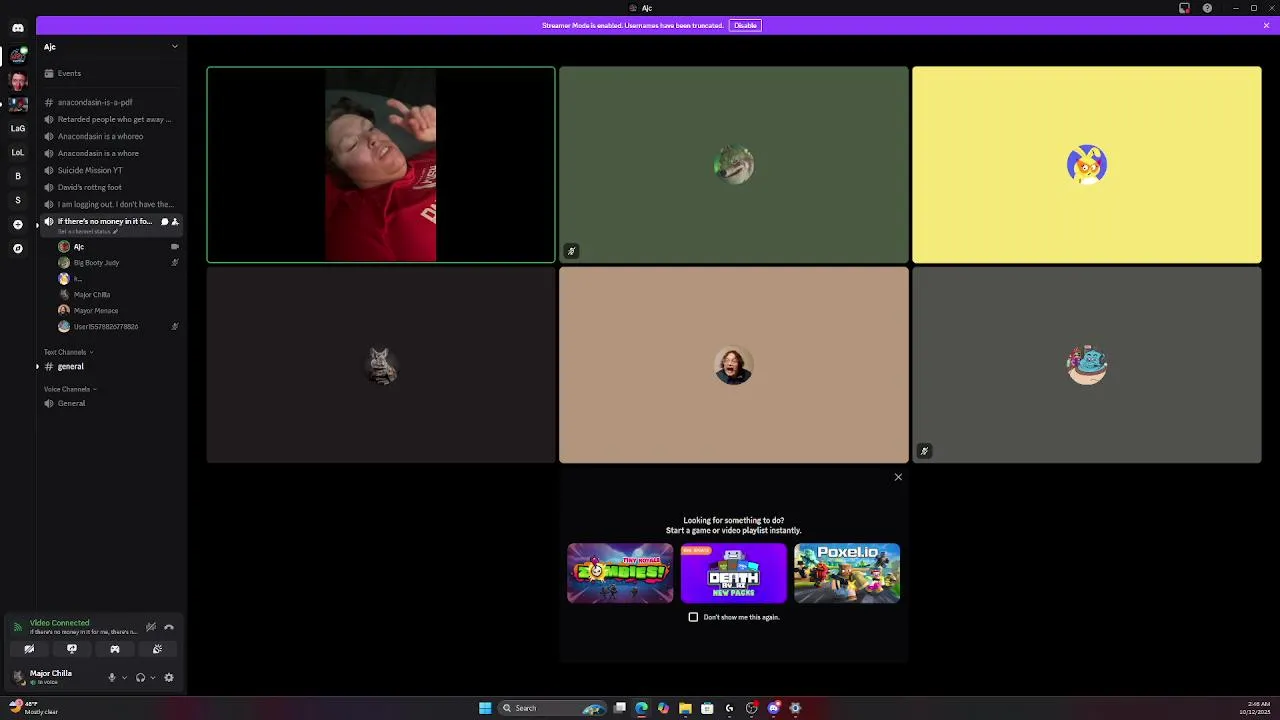
Task: Open the Discover servers compass icon
Action: (x=18, y=248)
